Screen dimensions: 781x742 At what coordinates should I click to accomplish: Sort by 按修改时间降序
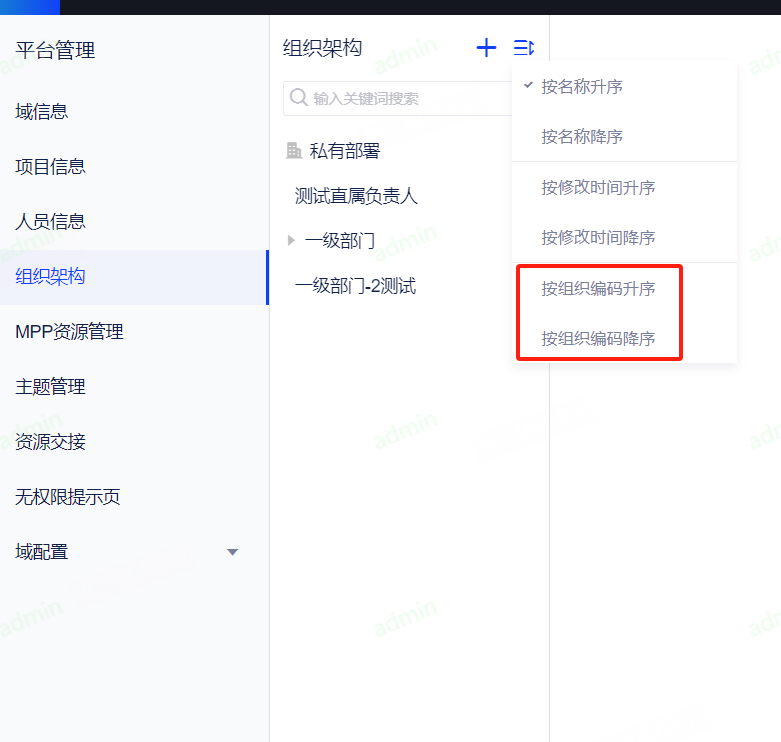coord(598,238)
